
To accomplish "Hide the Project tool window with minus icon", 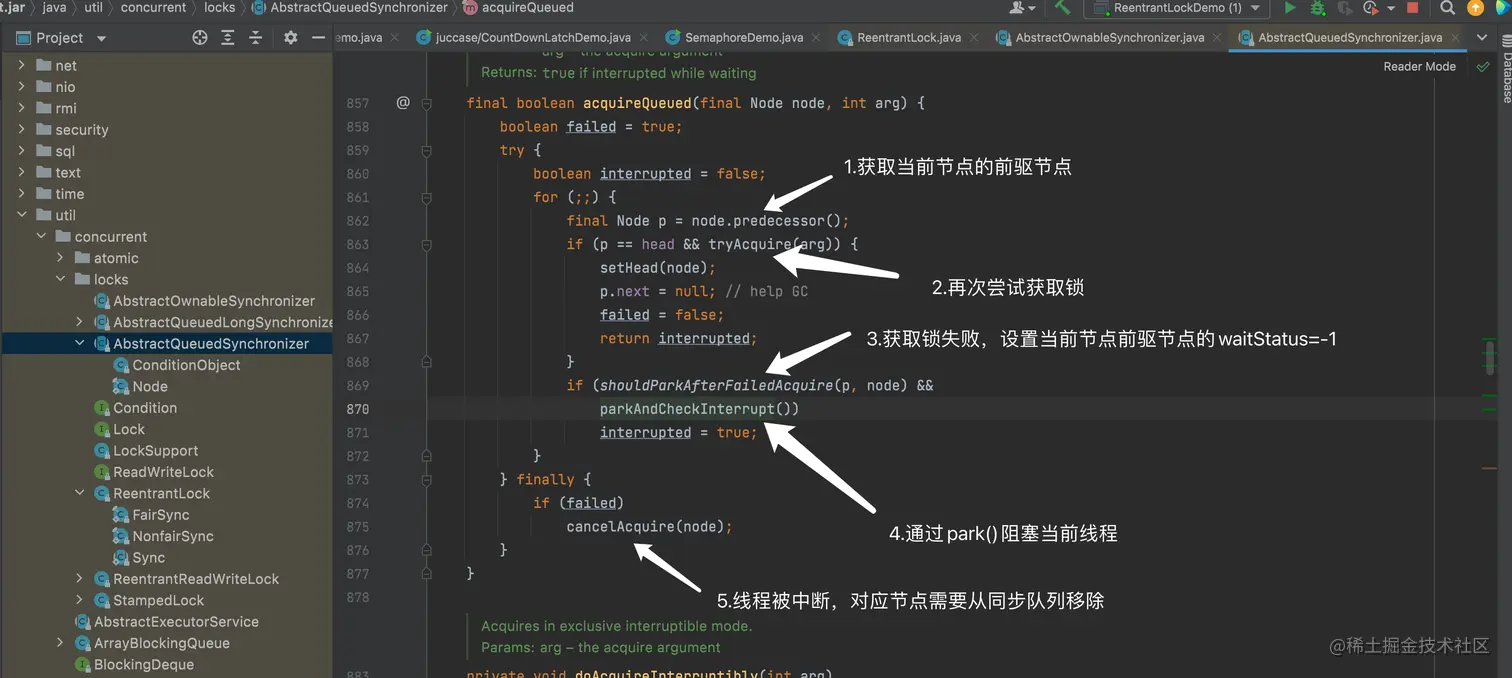I will click(318, 37).
